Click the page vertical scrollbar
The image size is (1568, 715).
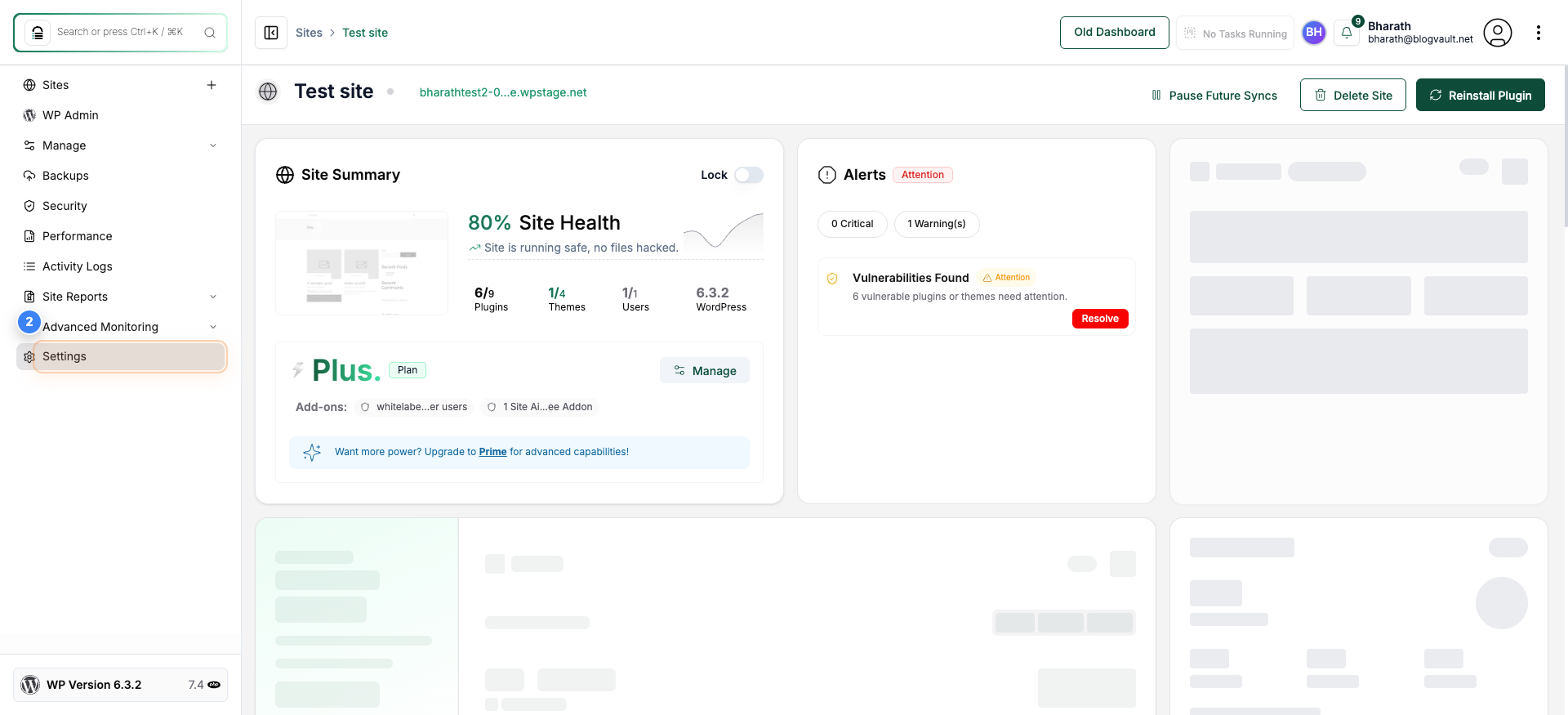(1565, 145)
